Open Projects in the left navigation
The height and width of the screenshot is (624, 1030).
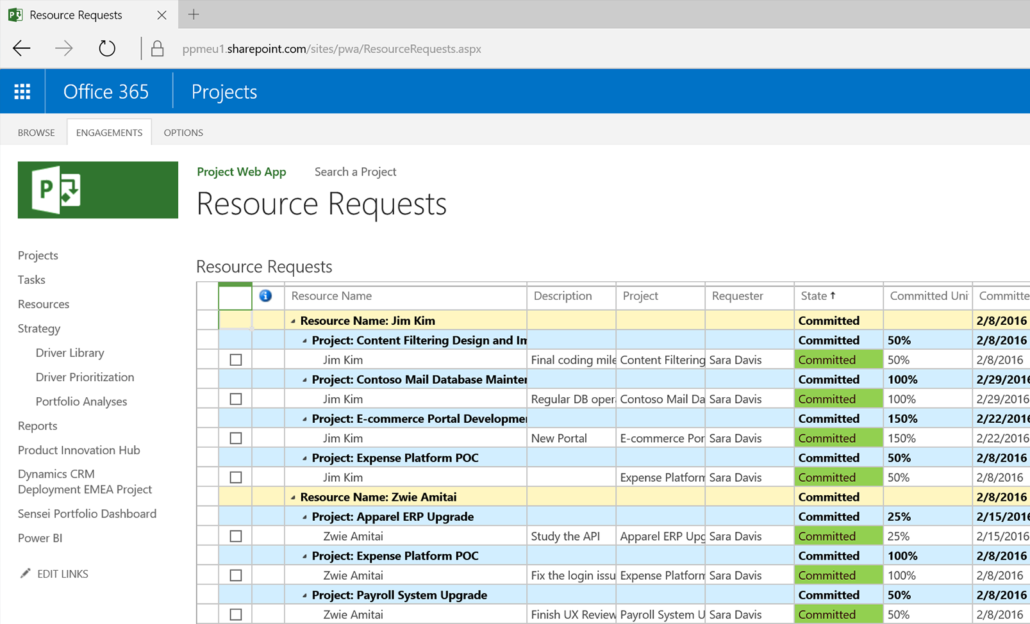[x=38, y=255]
